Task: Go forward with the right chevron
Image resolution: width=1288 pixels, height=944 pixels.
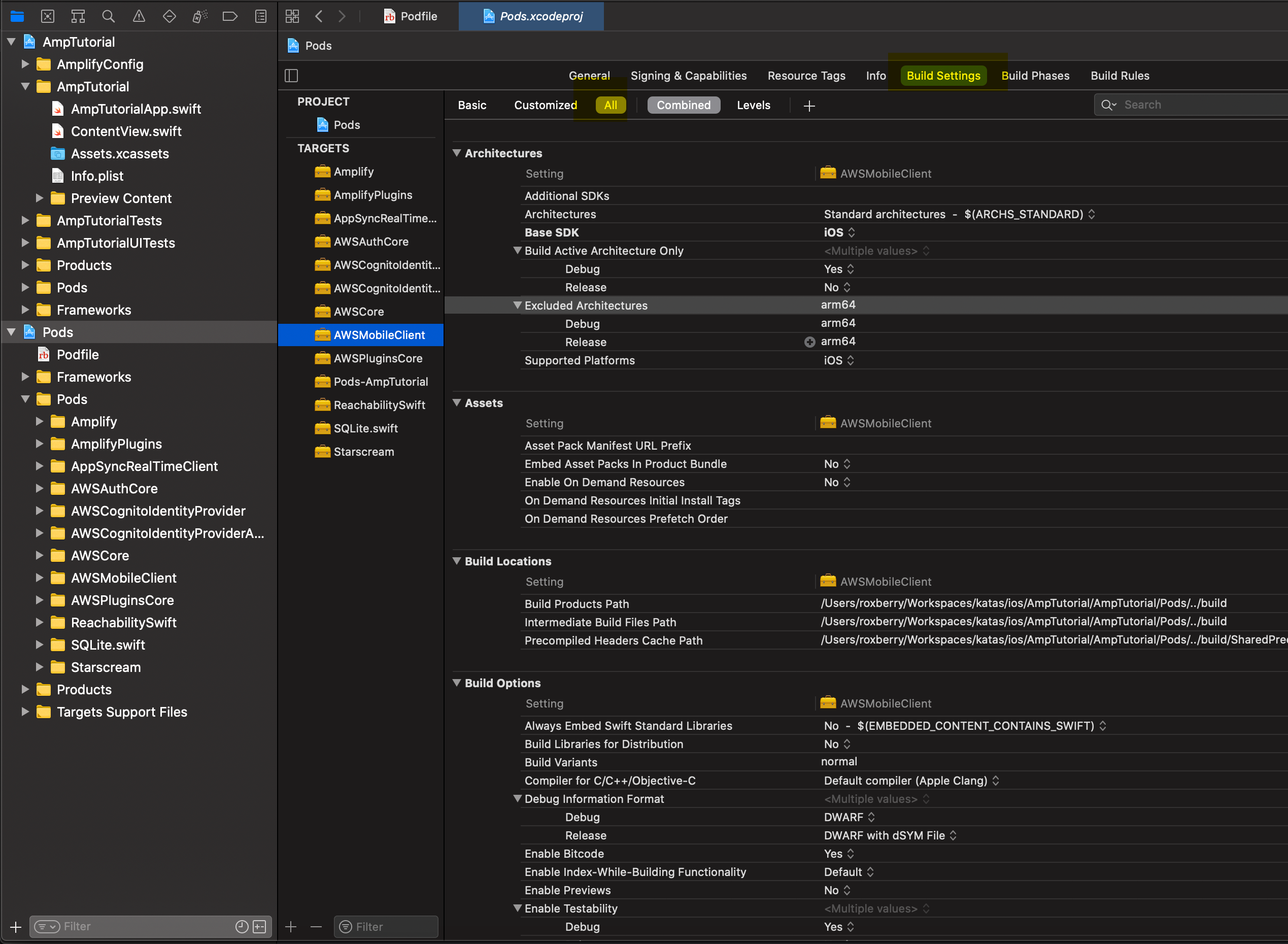Action: click(x=342, y=17)
